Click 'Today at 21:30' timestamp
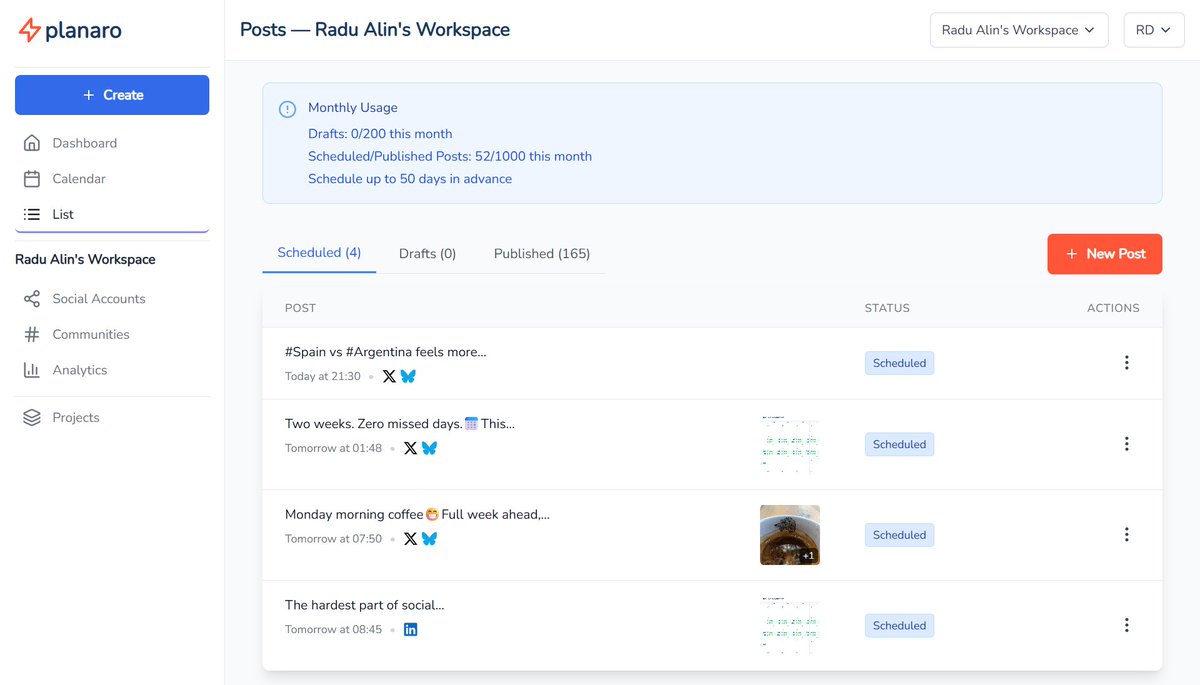The image size is (1200, 685). tap(323, 377)
